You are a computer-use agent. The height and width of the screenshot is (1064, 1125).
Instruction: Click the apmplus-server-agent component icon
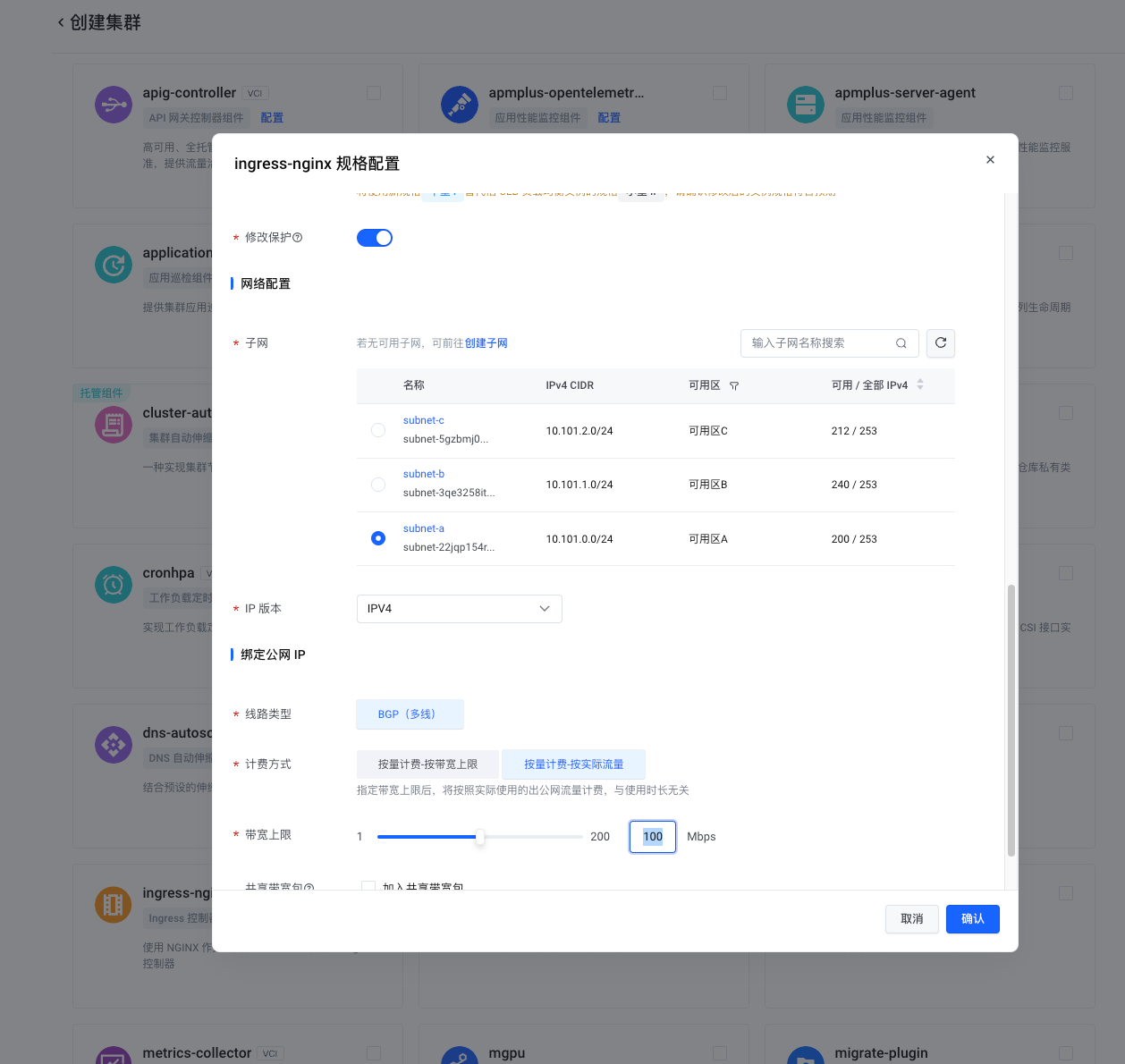[806, 105]
